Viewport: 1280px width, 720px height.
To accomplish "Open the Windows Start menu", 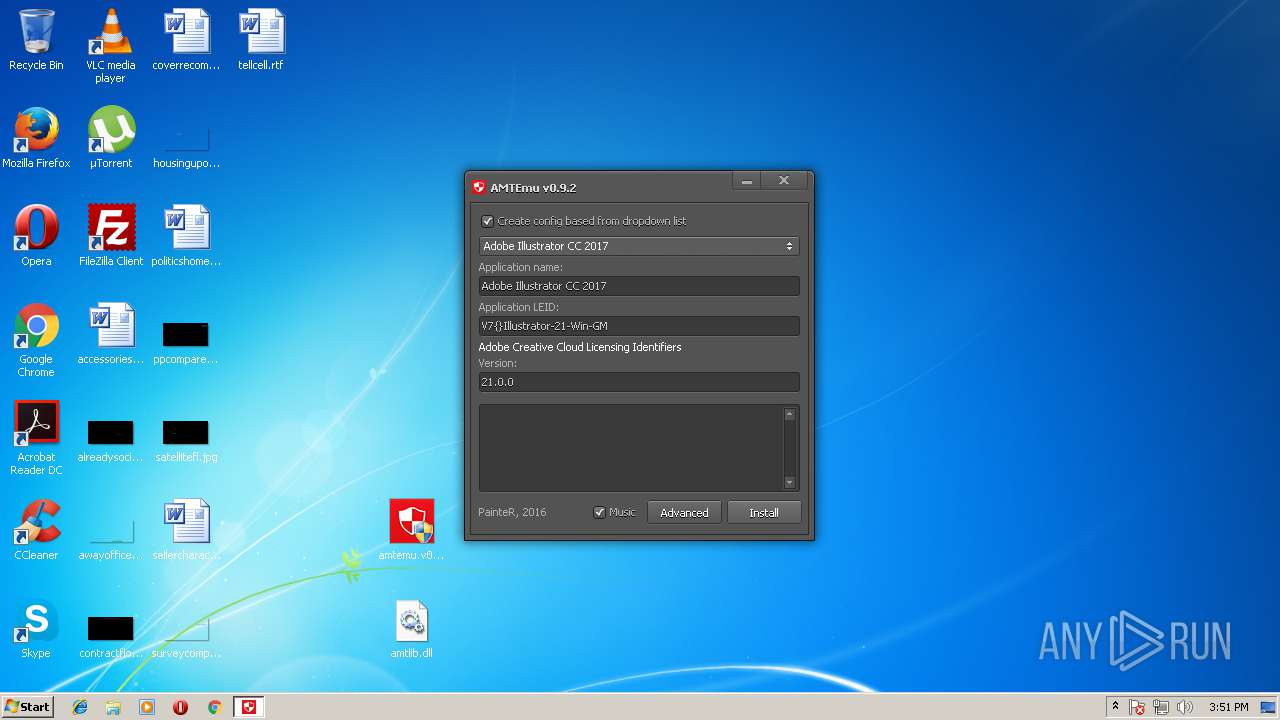I will pyautogui.click(x=28, y=707).
